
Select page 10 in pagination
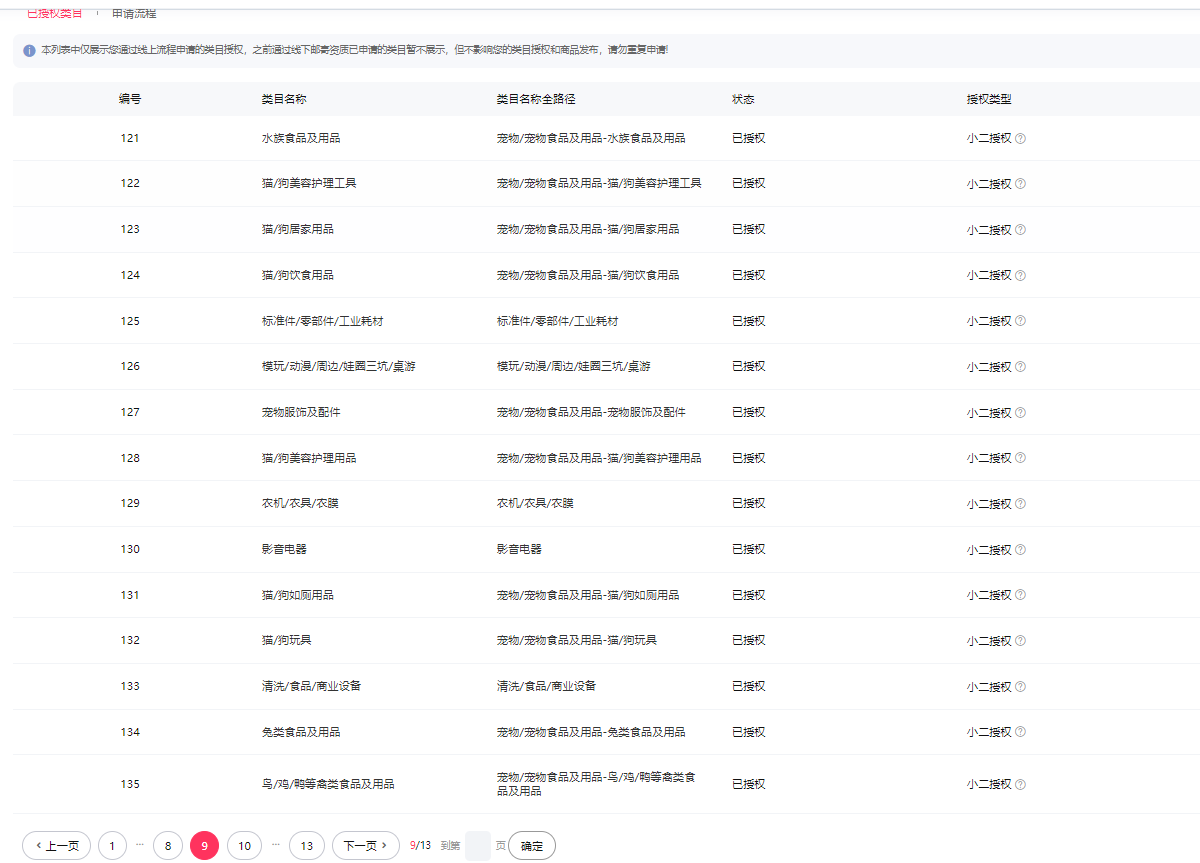[x=244, y=846]
